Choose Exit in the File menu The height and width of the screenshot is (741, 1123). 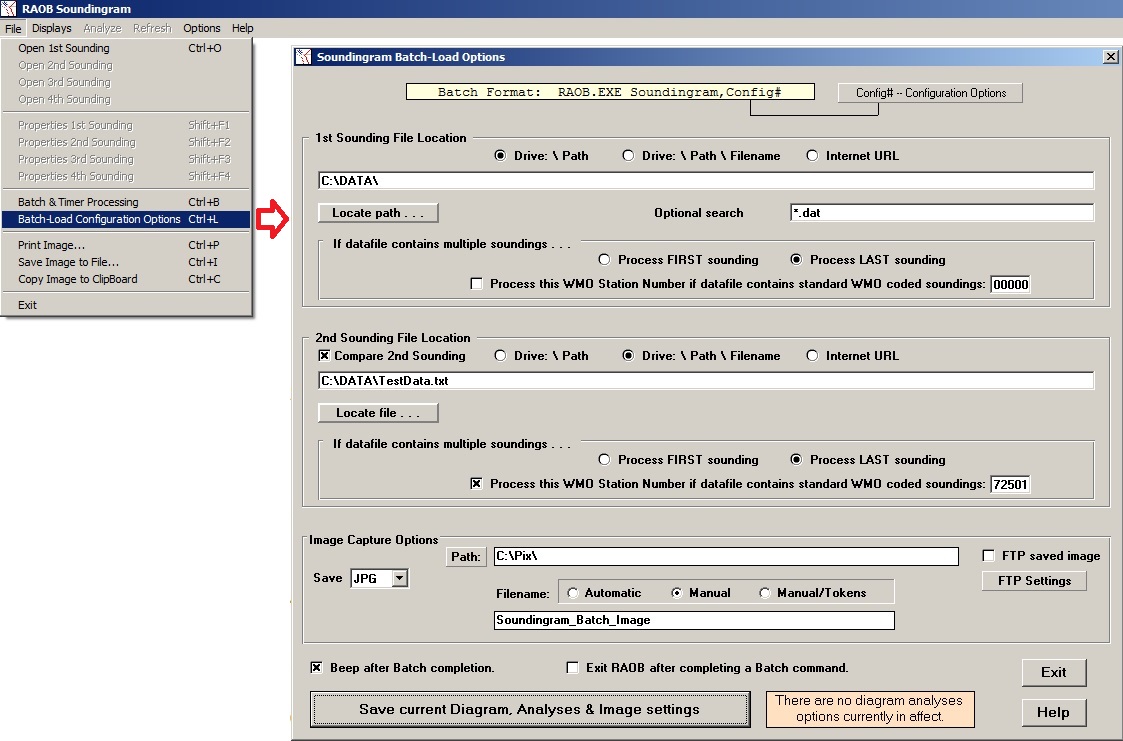[126, 305]
